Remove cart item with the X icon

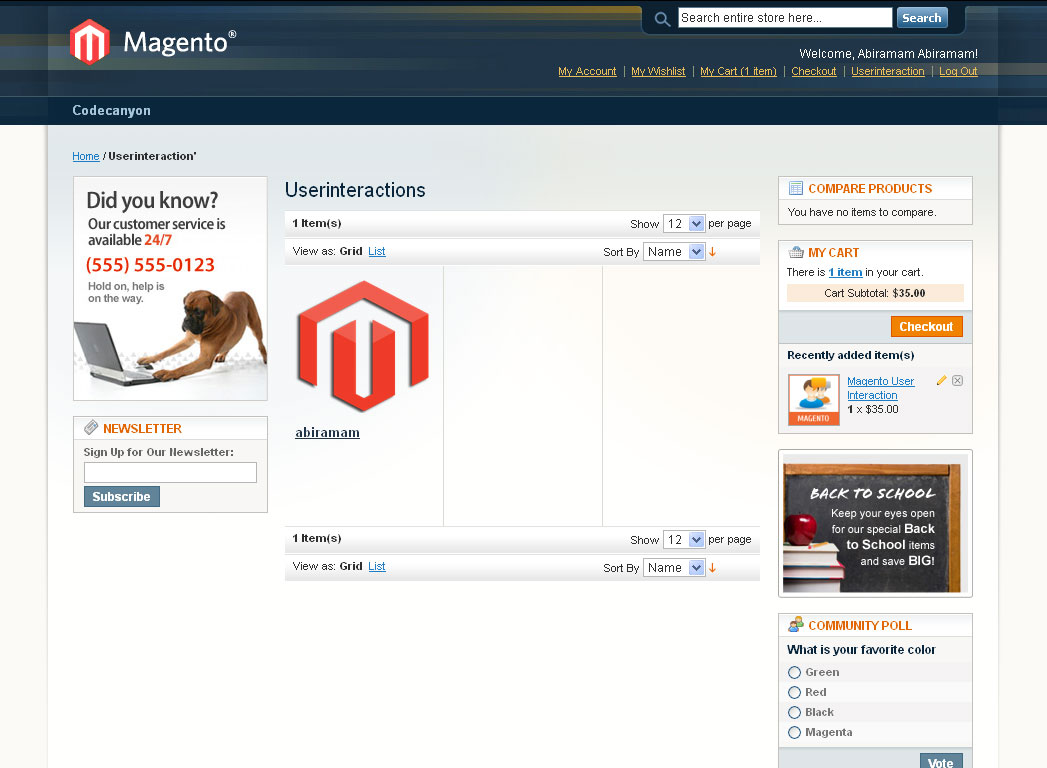pyautogui.click(x=958, y=381)
